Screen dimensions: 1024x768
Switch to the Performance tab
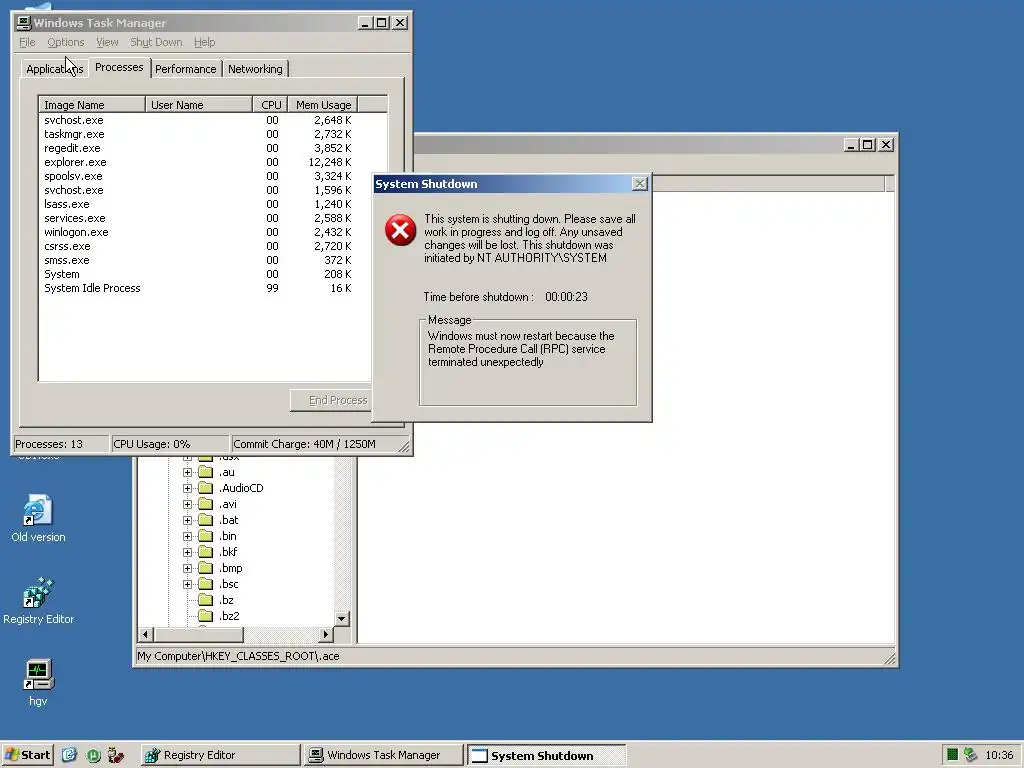185,69
